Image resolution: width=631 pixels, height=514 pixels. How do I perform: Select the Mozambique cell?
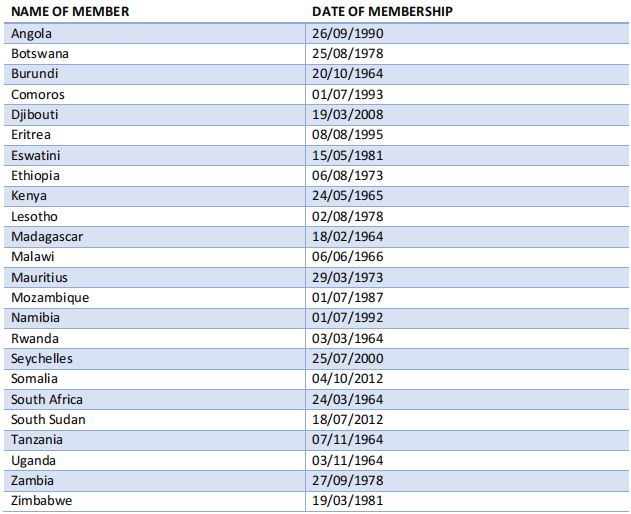tap(50, 298)
